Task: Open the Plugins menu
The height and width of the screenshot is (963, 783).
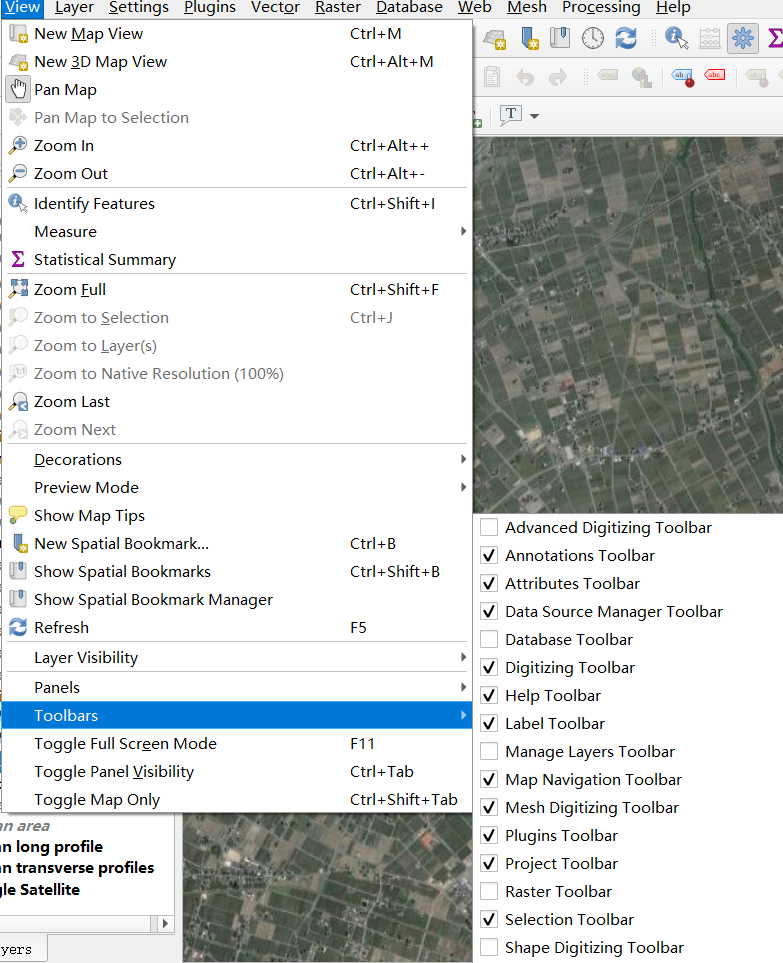Action: click(209, 7)
